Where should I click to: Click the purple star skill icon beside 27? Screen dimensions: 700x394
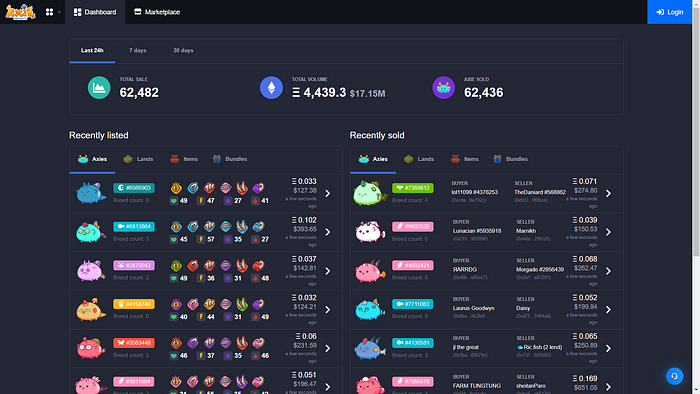tap(228, 201)
